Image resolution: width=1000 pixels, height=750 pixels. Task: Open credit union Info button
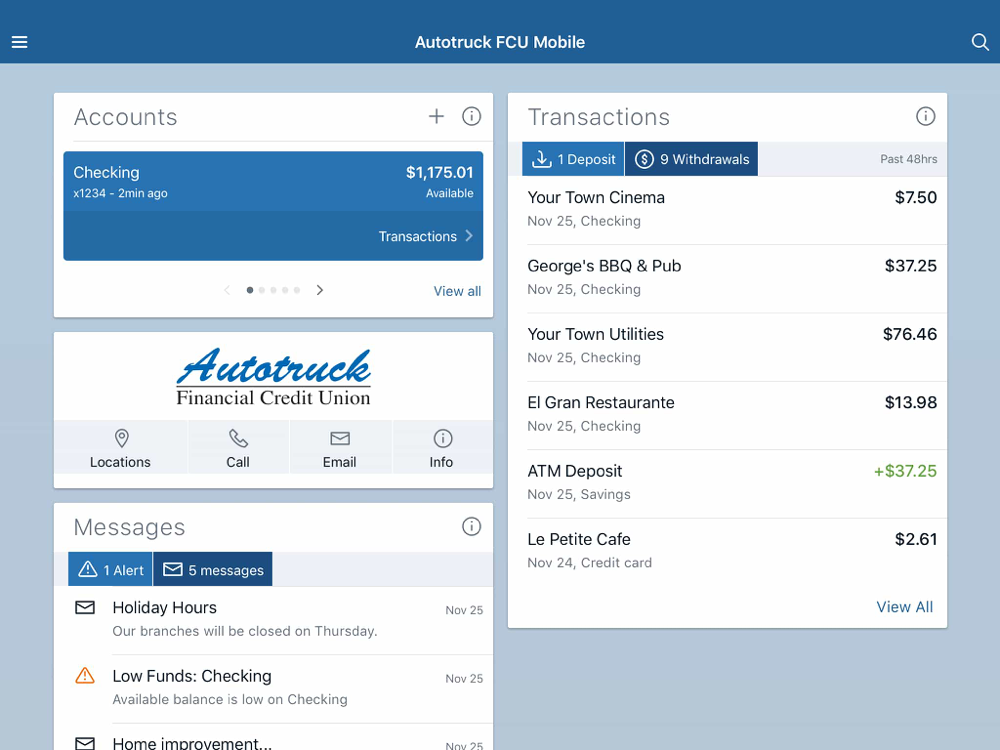click(442, 447)
